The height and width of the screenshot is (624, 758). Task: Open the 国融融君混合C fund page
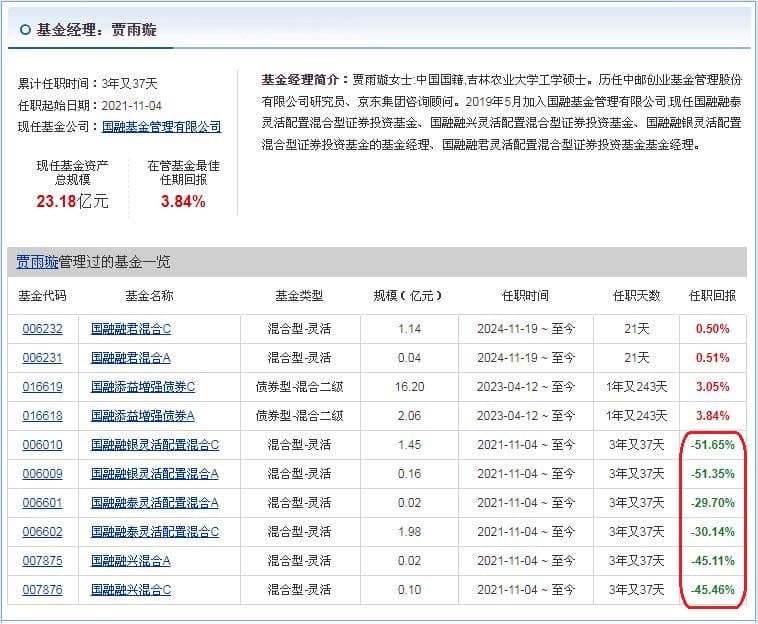click(131, 328)
